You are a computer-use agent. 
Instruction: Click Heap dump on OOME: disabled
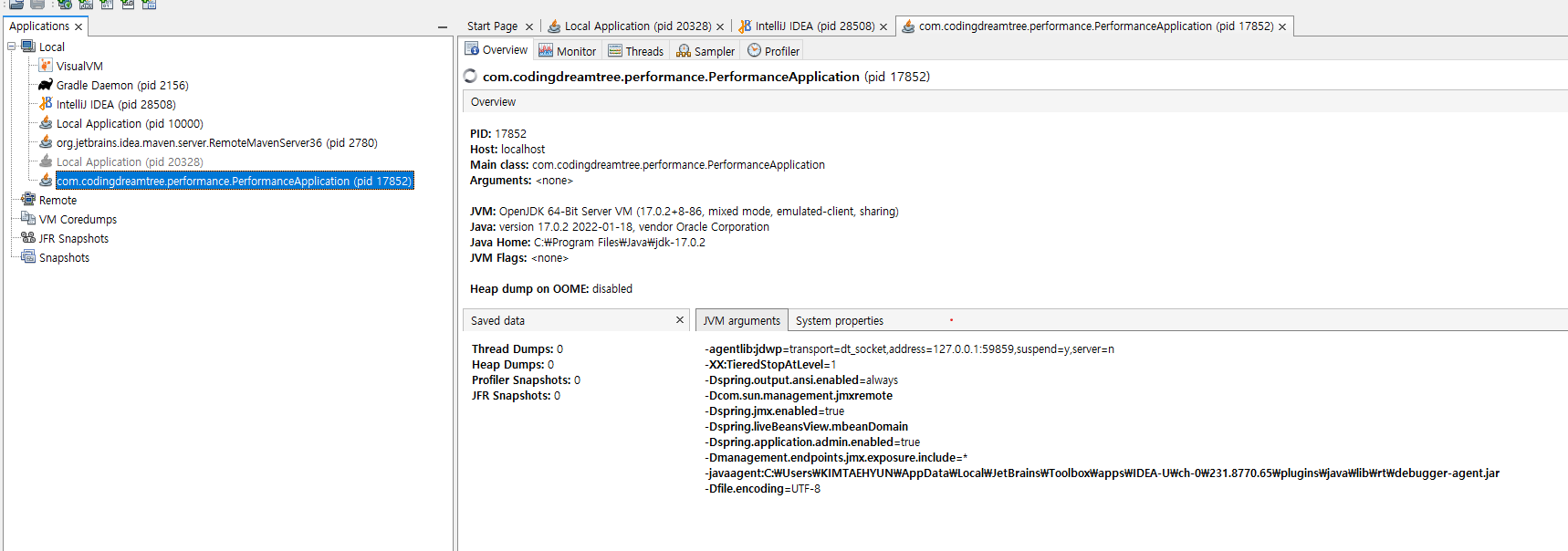point(551,288)
